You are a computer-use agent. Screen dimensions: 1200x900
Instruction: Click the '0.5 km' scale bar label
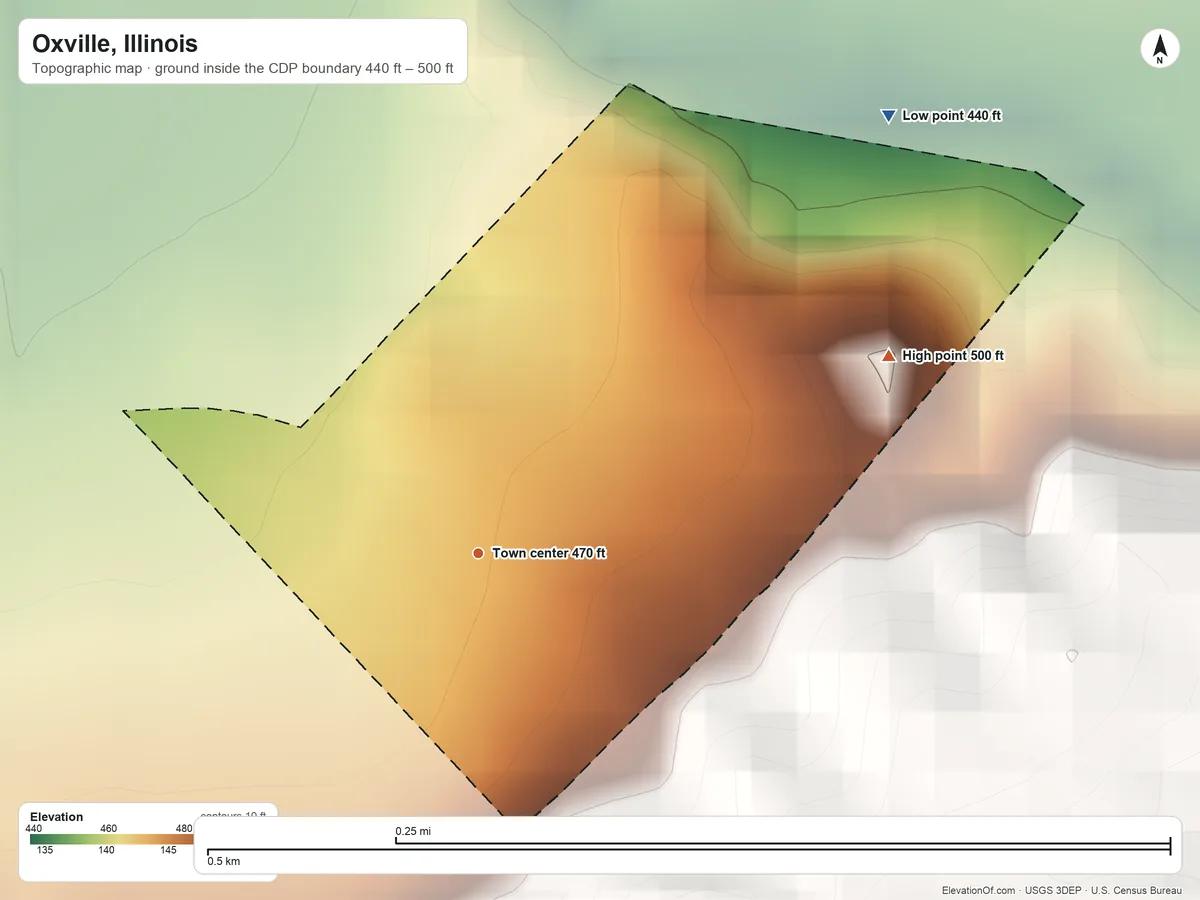pyautogui.click(x=223, y=861)
